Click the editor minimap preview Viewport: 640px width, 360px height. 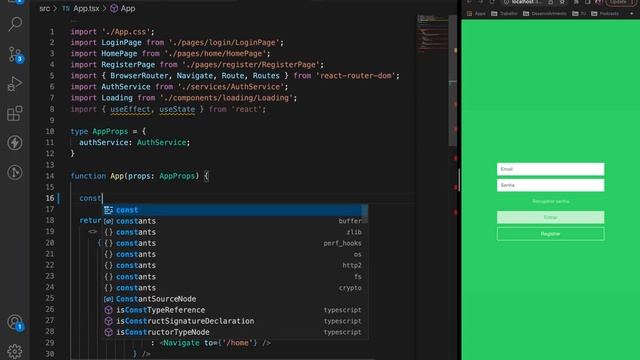432,35
